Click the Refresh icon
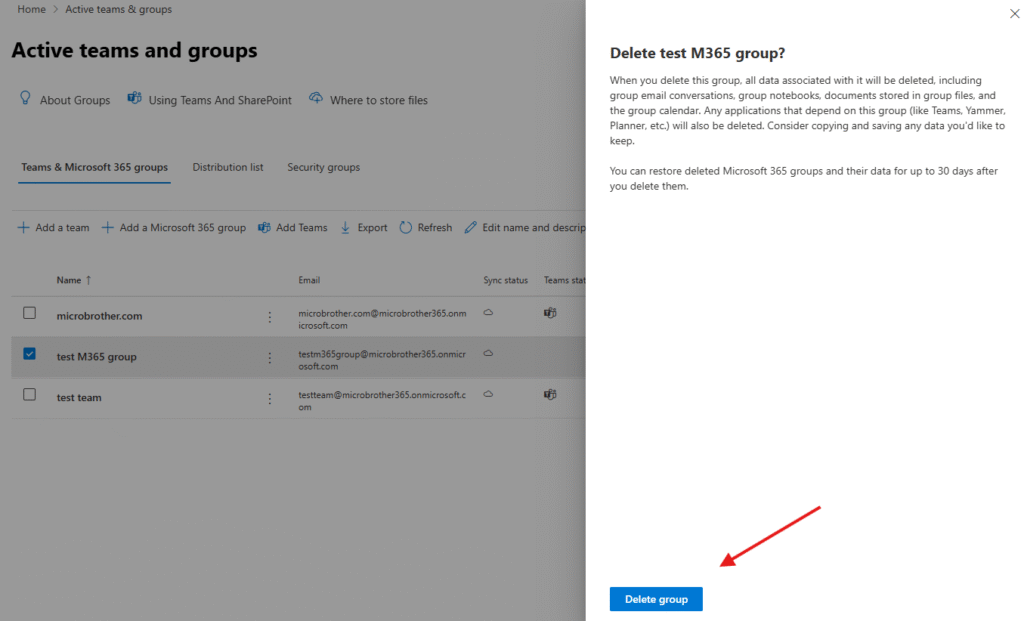The width and height of the screenshot is (1024, 621). click(405, 227)
